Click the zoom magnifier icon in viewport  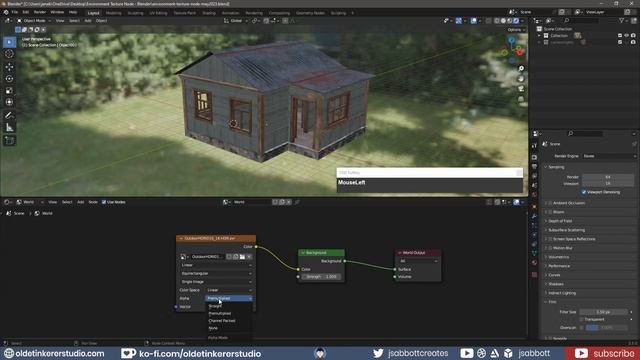pyautogui.click(x=521, y=69)
